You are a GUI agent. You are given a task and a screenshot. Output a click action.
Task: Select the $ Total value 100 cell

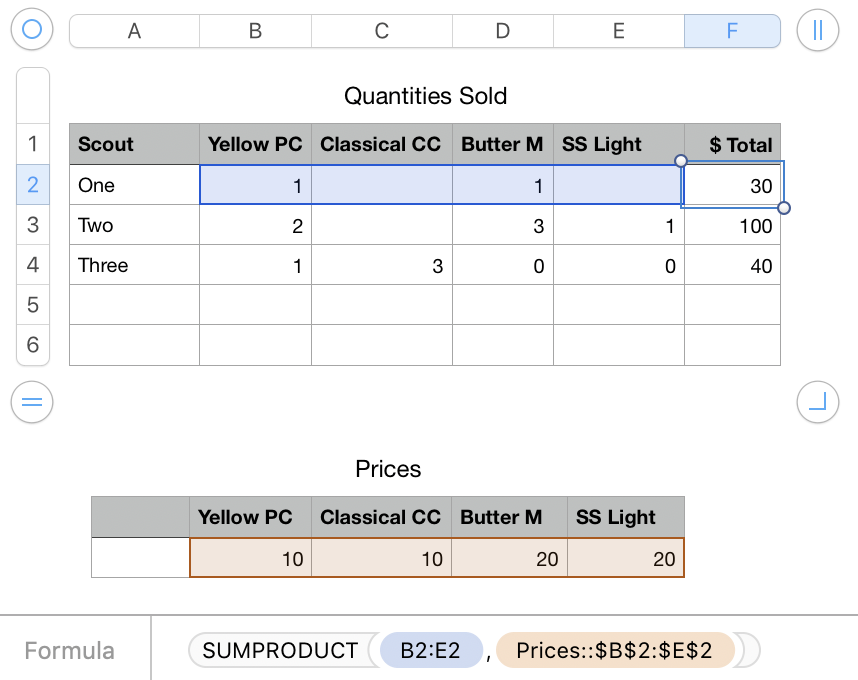pos(732,225)
